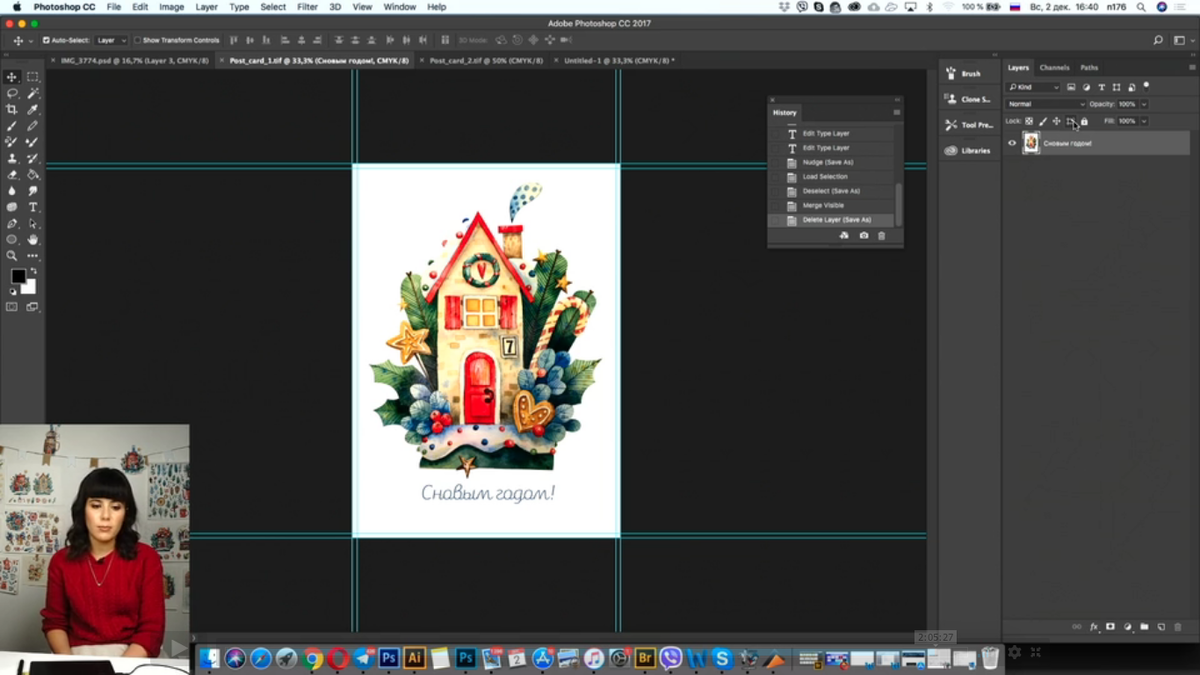Open Auto-Select Layer dropdown
Image resolution: width=1200 pixels, height=675 pixels.
point(111,41)
